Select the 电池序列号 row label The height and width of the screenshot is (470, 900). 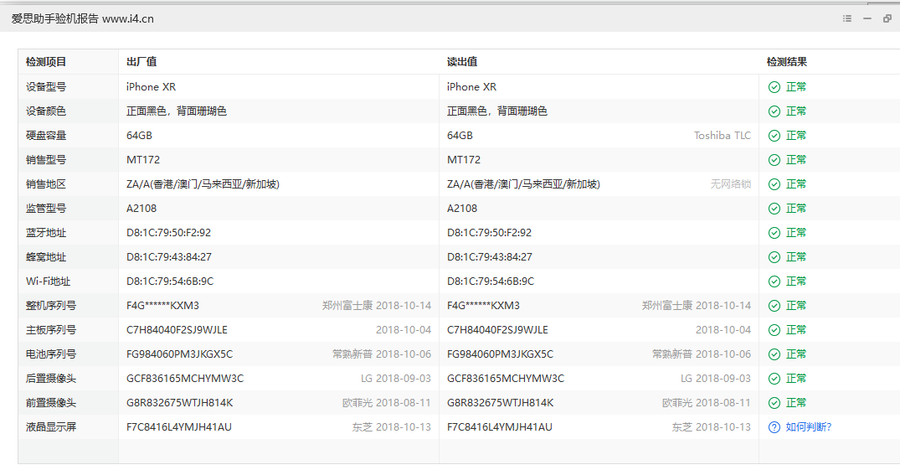tap(51, 354)
